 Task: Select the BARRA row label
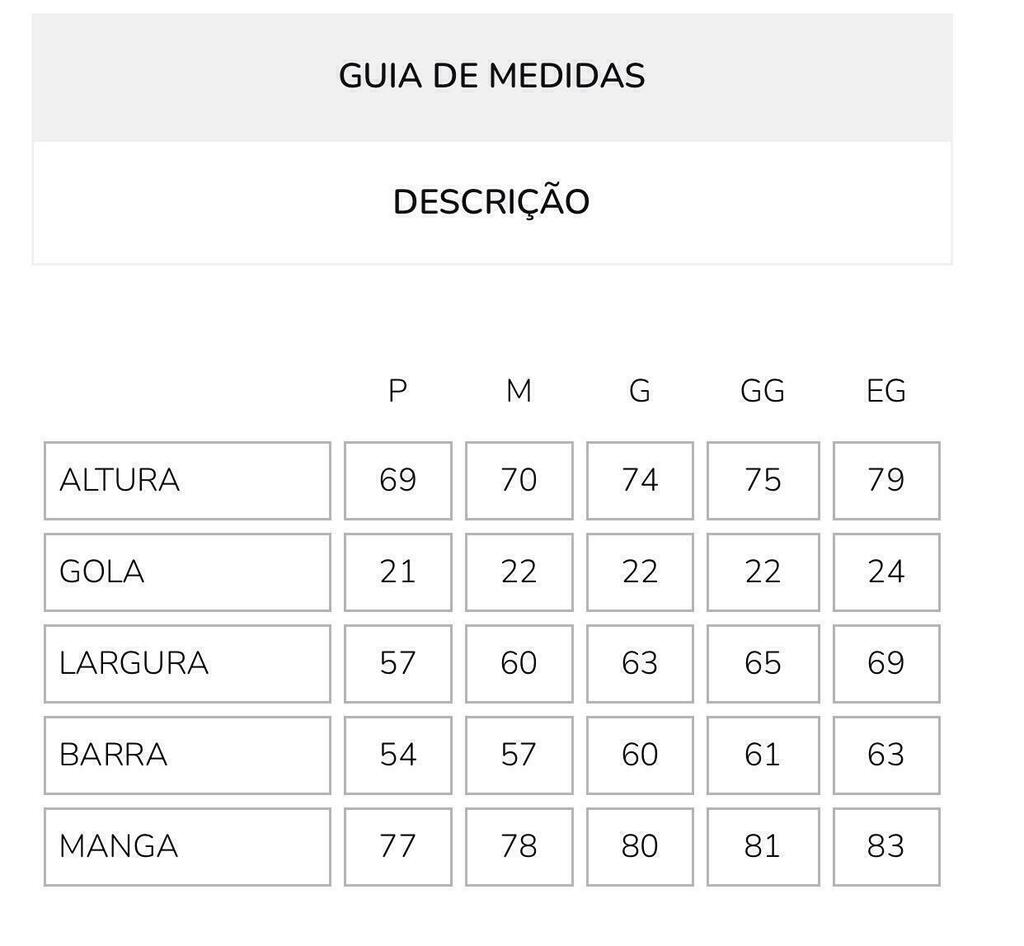187,755
